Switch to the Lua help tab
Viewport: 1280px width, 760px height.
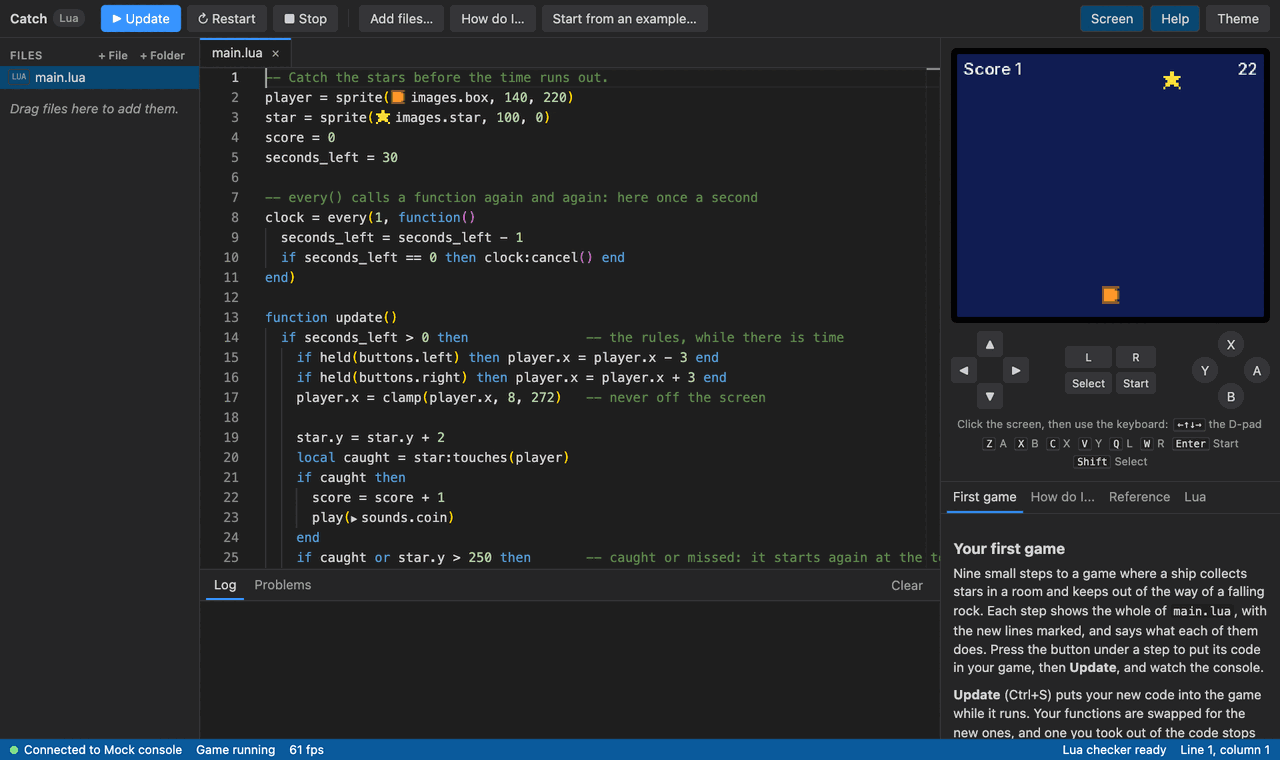(x=1195, y=497)
